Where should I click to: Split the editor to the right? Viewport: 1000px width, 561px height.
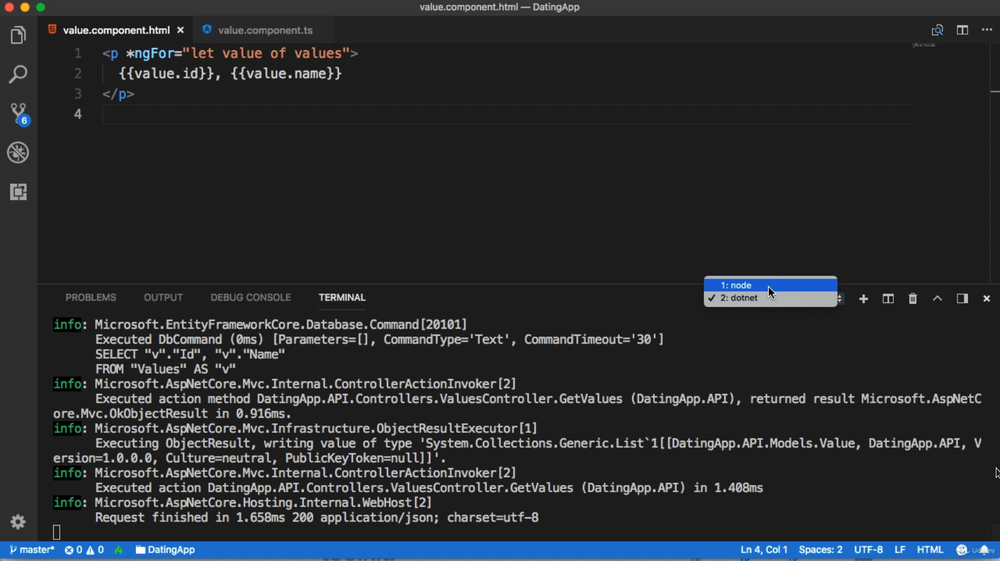point(962,30)
